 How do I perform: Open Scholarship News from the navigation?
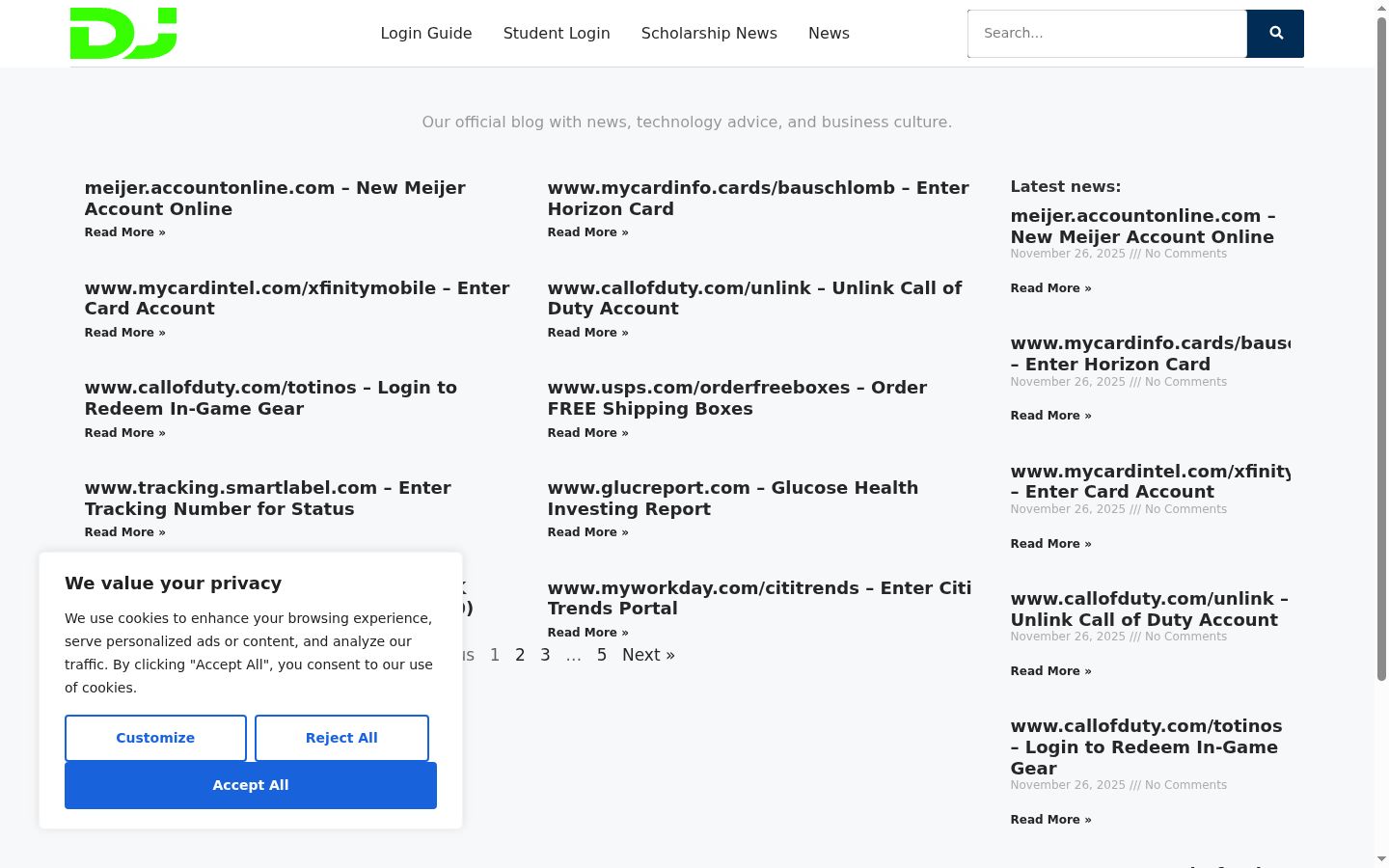pyautogui.click(x=709, y=34)
